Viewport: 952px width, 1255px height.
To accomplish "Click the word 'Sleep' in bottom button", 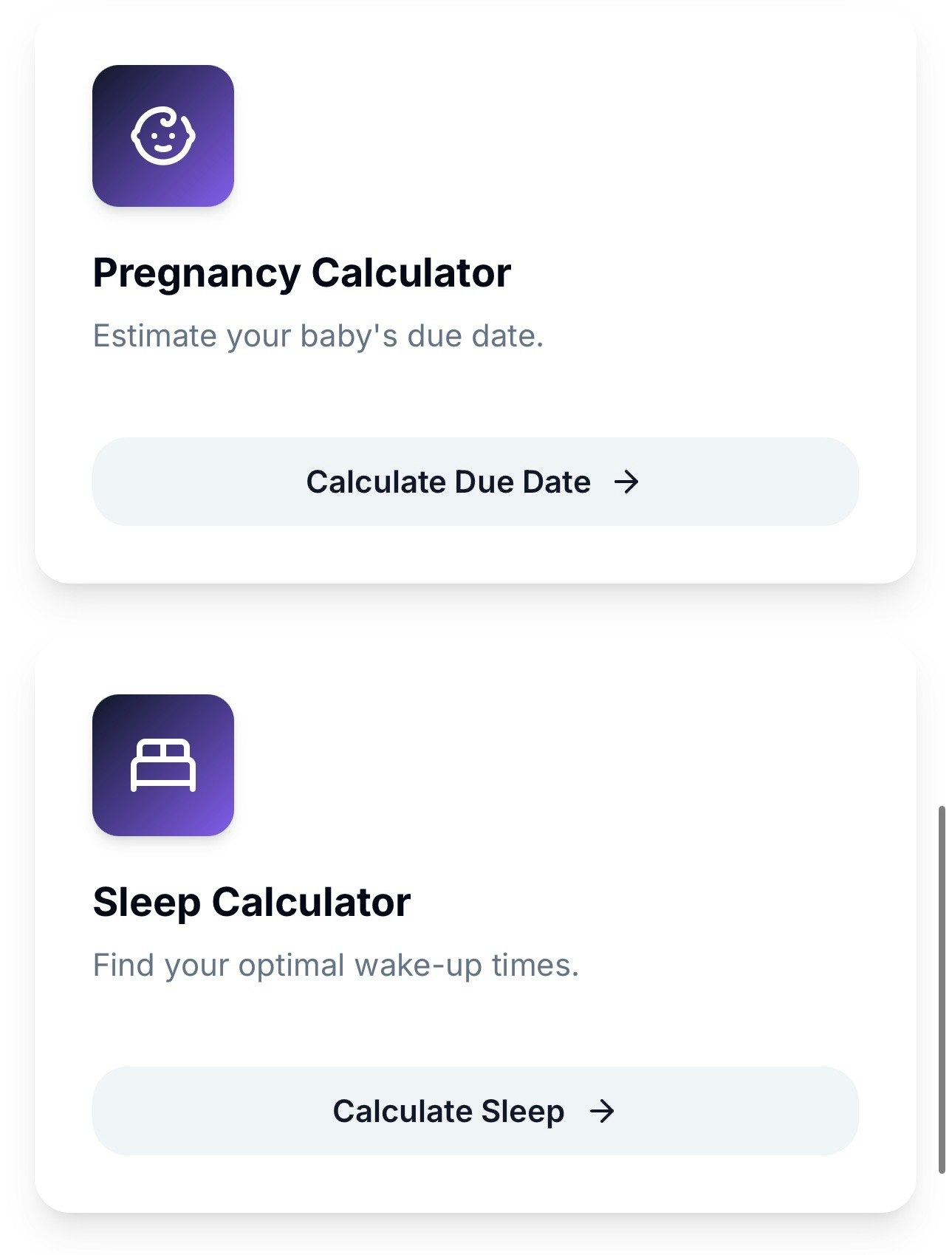I will tap(522, 1111).
